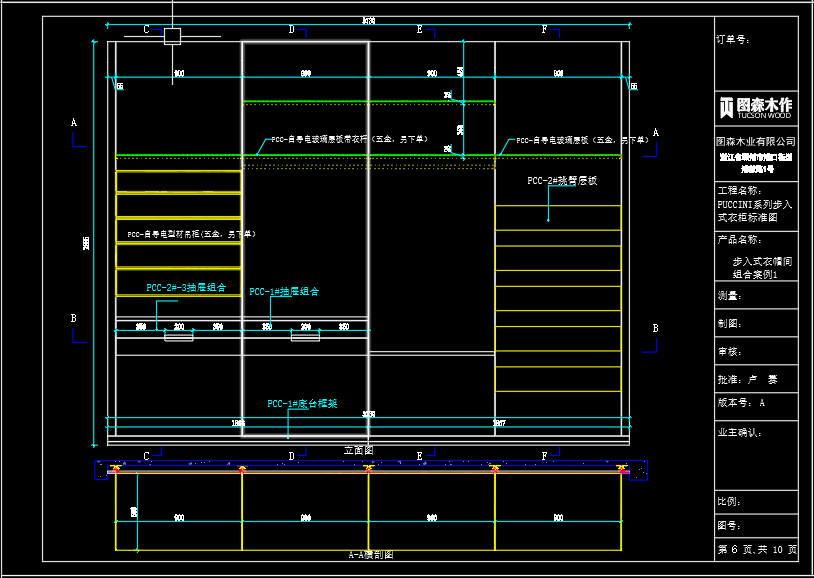Viewport: 814px width, 578px height.
Task: Click the 立面图 title below the elevation
Action: point(358,450)
